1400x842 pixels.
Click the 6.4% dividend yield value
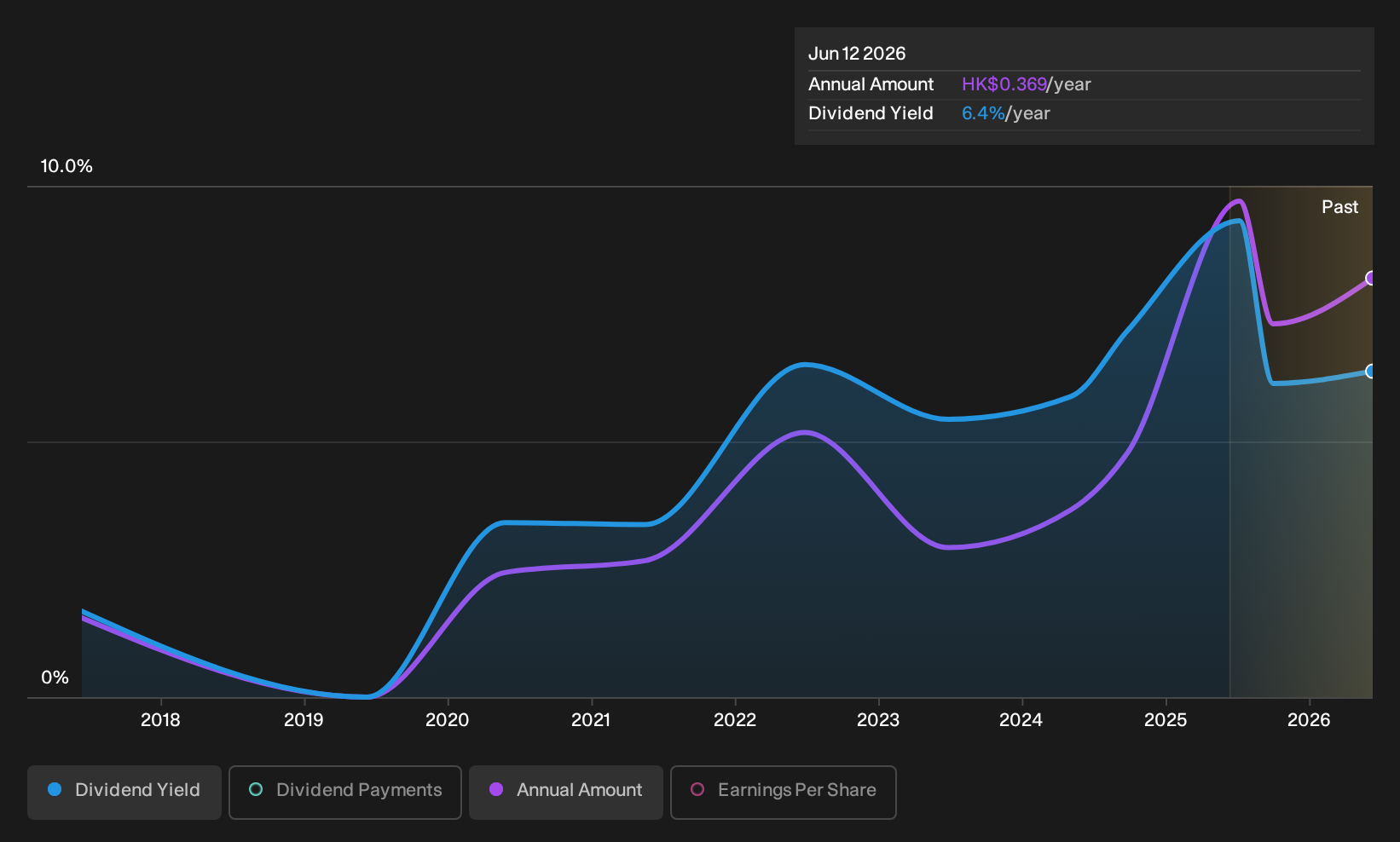[x=983, y=113]
